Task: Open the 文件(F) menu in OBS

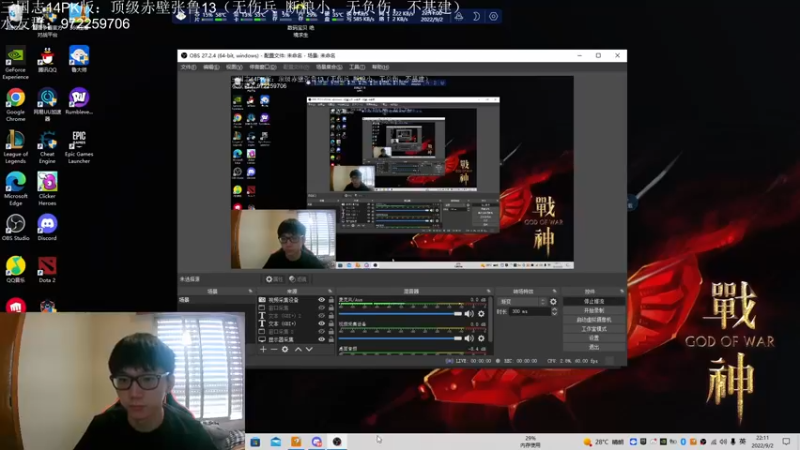Action: point(188,67)
